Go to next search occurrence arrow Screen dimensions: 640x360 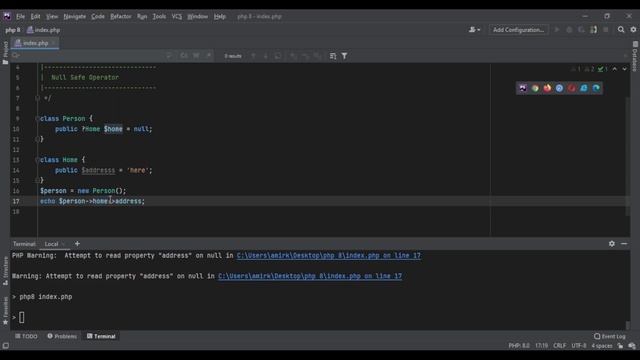pos(266,56)
